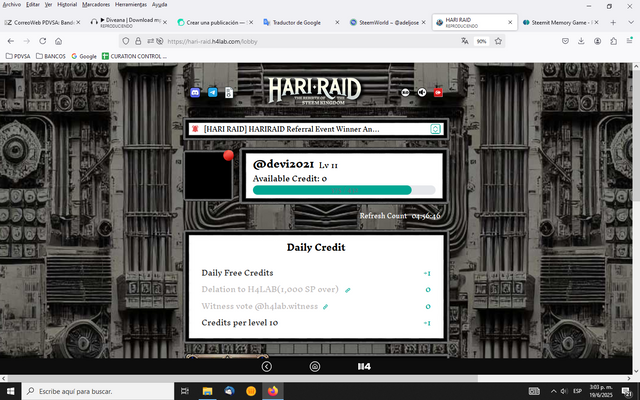Screen dimensions: 640x400
Task: List all tabs dropdown arrow
Action: [x=631, y=22]
